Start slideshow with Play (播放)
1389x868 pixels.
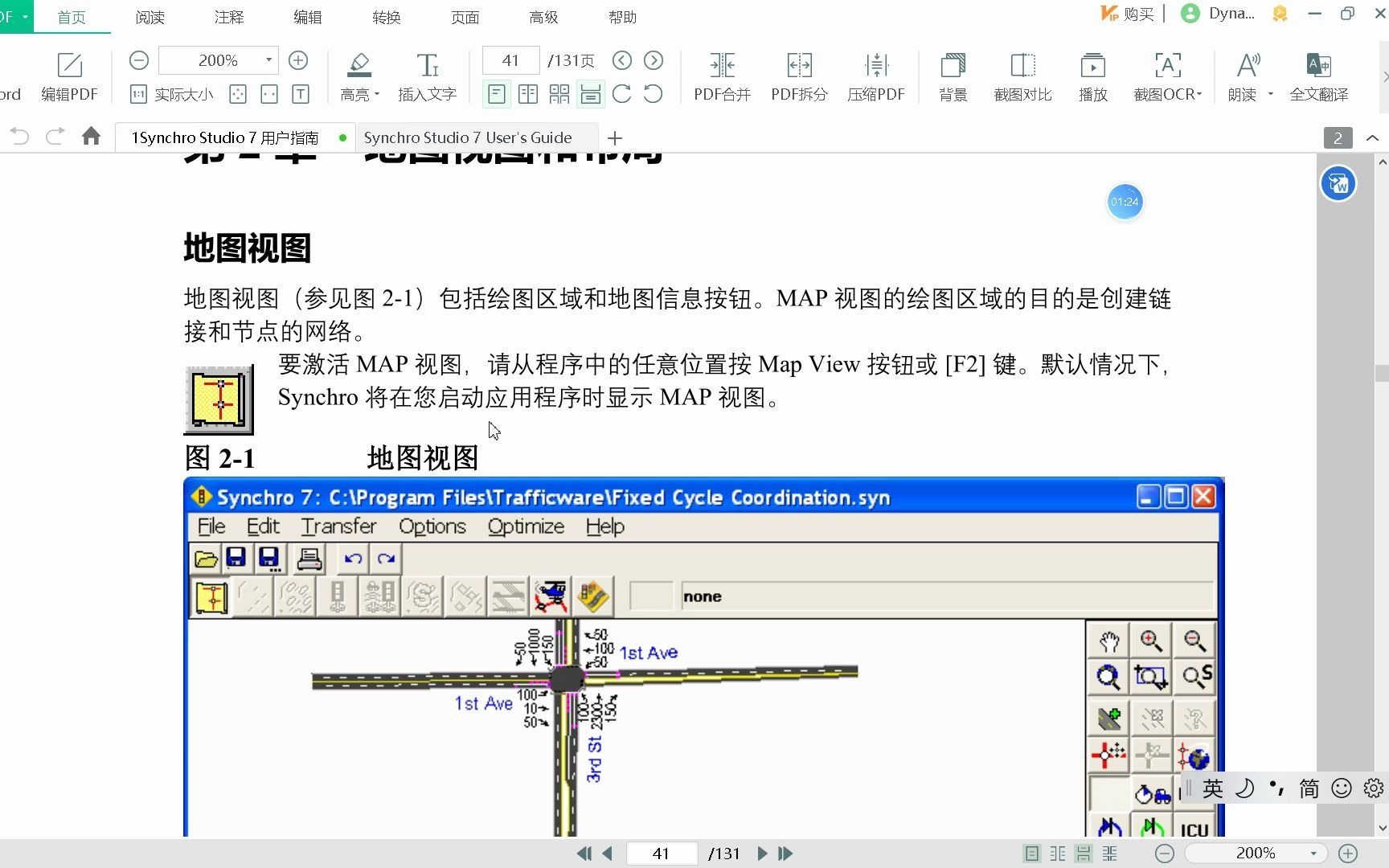click(1093, 76)
